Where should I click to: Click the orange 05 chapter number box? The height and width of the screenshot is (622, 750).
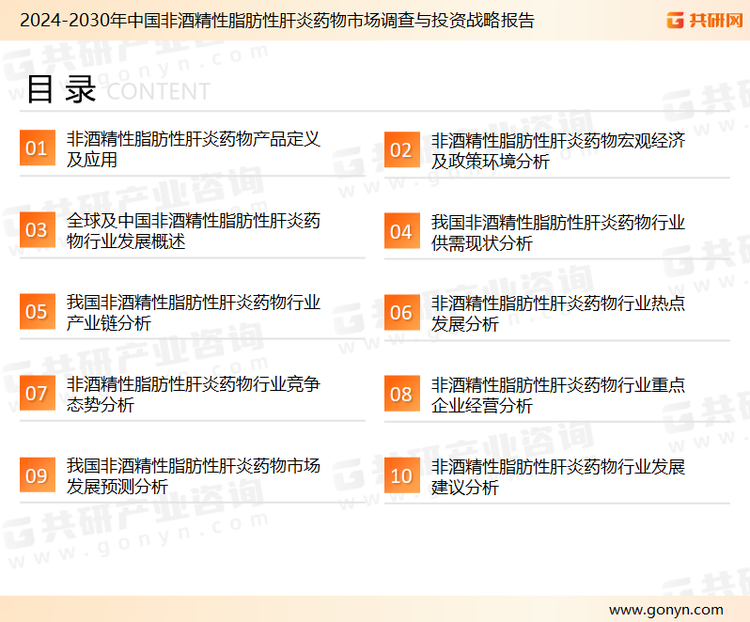click(x=37, y=311)
